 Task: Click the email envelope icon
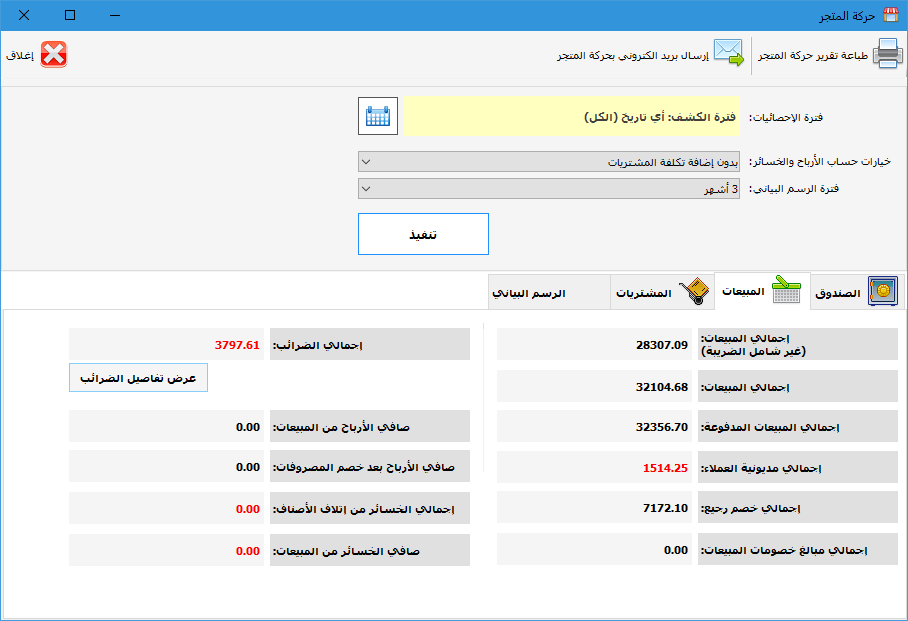click(x=729, y=54)
